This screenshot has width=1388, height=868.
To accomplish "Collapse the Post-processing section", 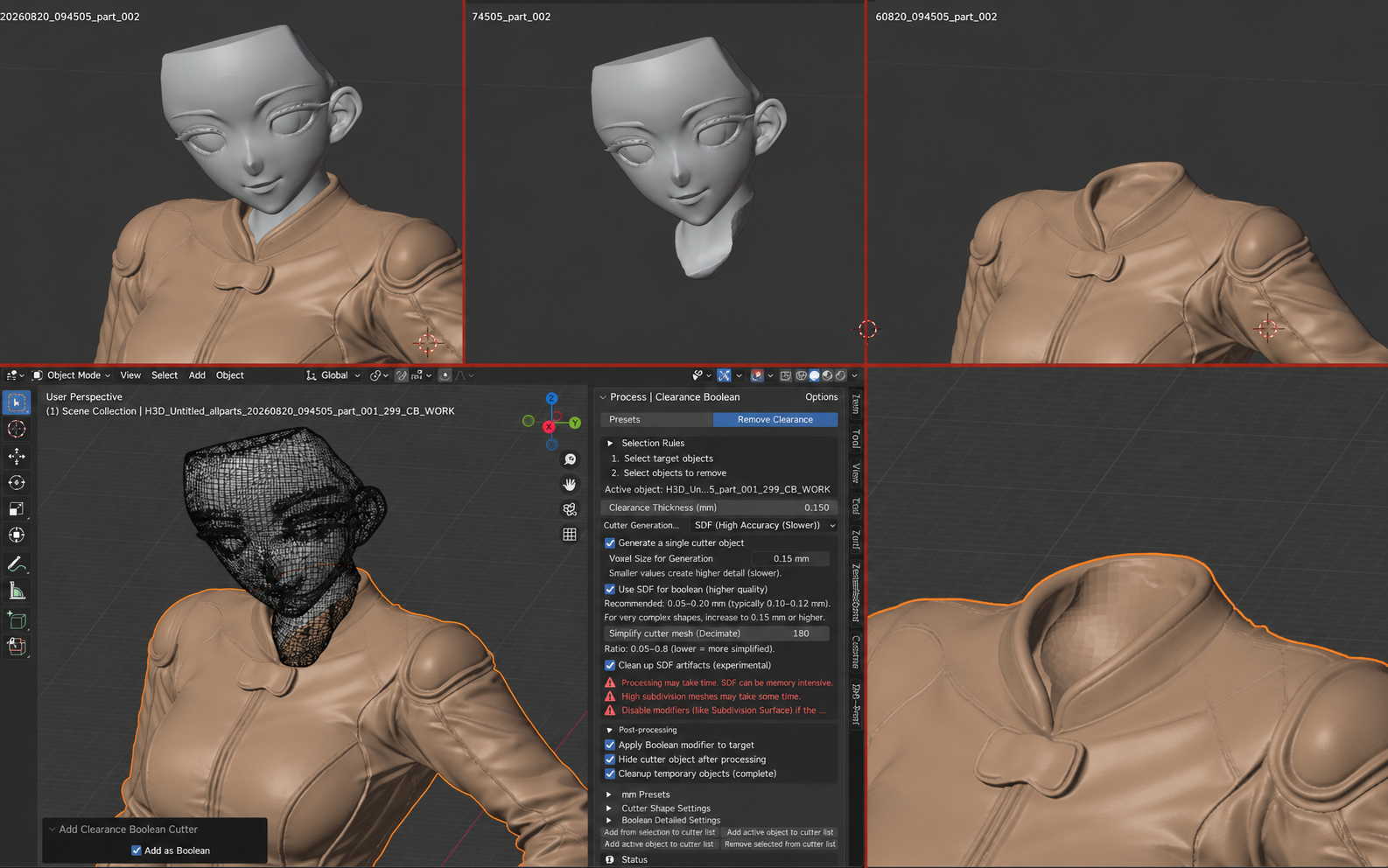I will coord(610,730).
